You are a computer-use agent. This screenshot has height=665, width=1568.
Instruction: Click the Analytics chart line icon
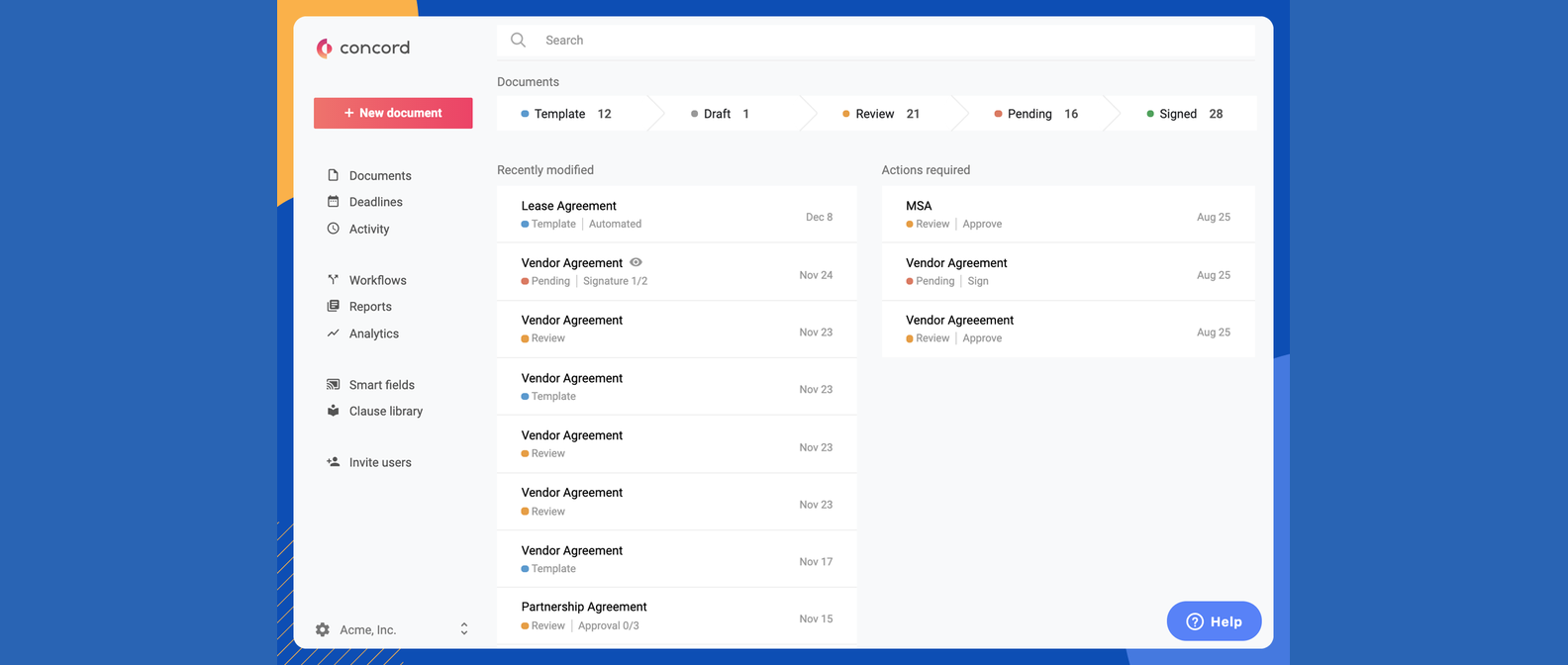point(333,333)
